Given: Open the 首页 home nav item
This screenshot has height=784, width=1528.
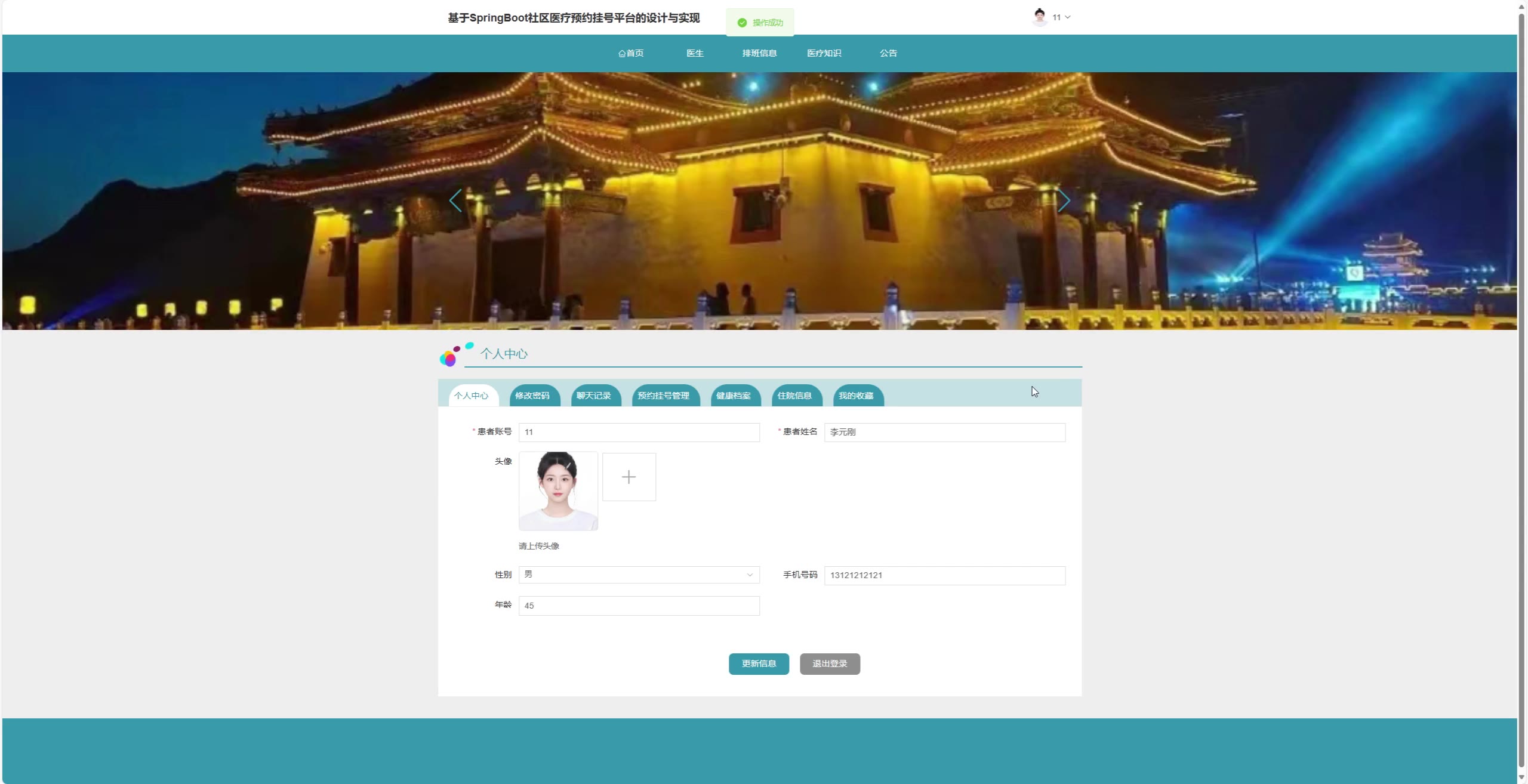Looking at the screenshot, I should pos(631,53).
